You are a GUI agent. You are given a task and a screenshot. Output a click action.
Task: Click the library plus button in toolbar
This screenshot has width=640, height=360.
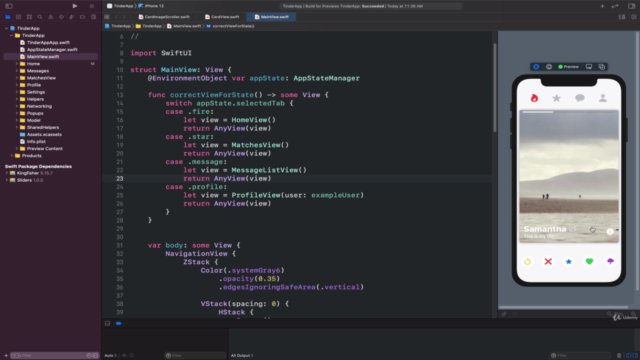coord(602,6)
